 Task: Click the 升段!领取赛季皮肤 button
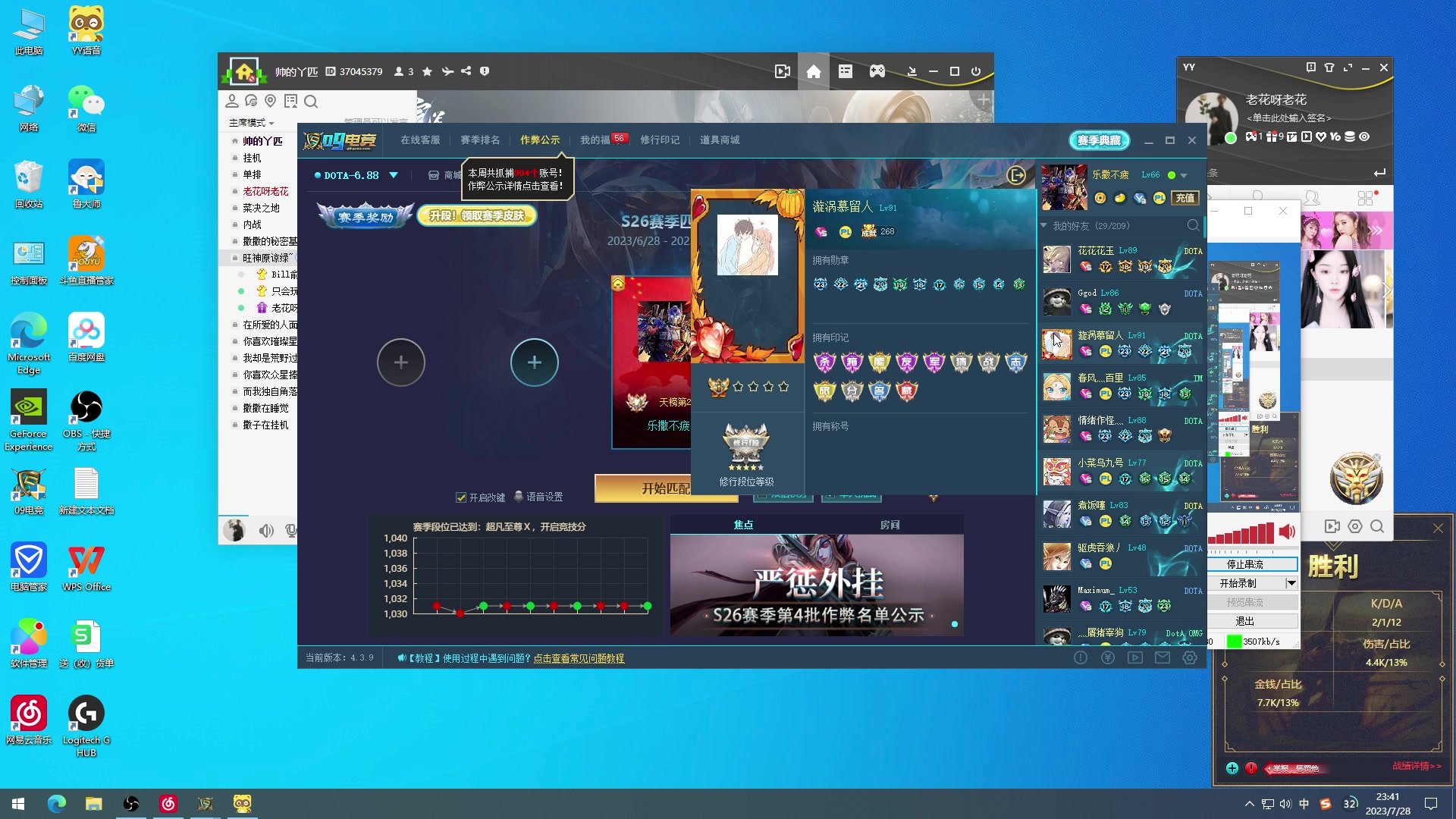(x=478, y=216)
